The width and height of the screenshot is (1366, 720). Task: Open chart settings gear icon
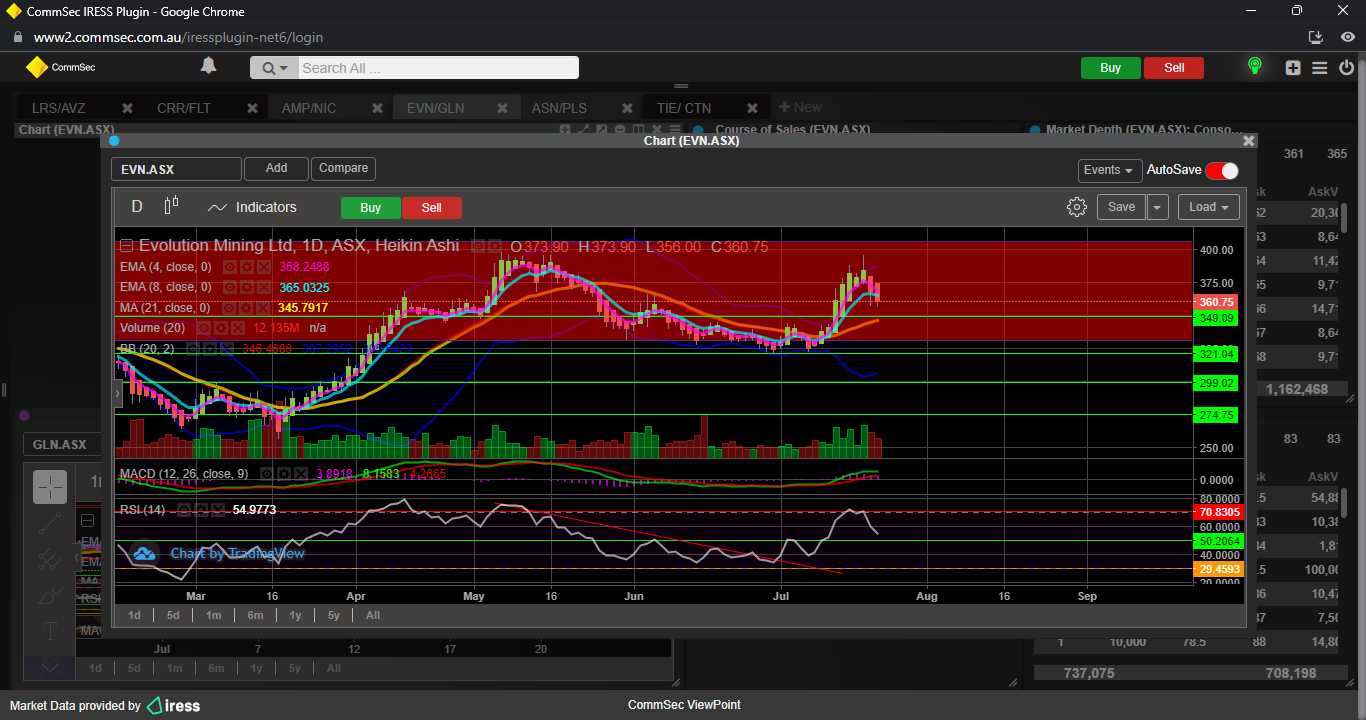click(x=1077, y=207)
